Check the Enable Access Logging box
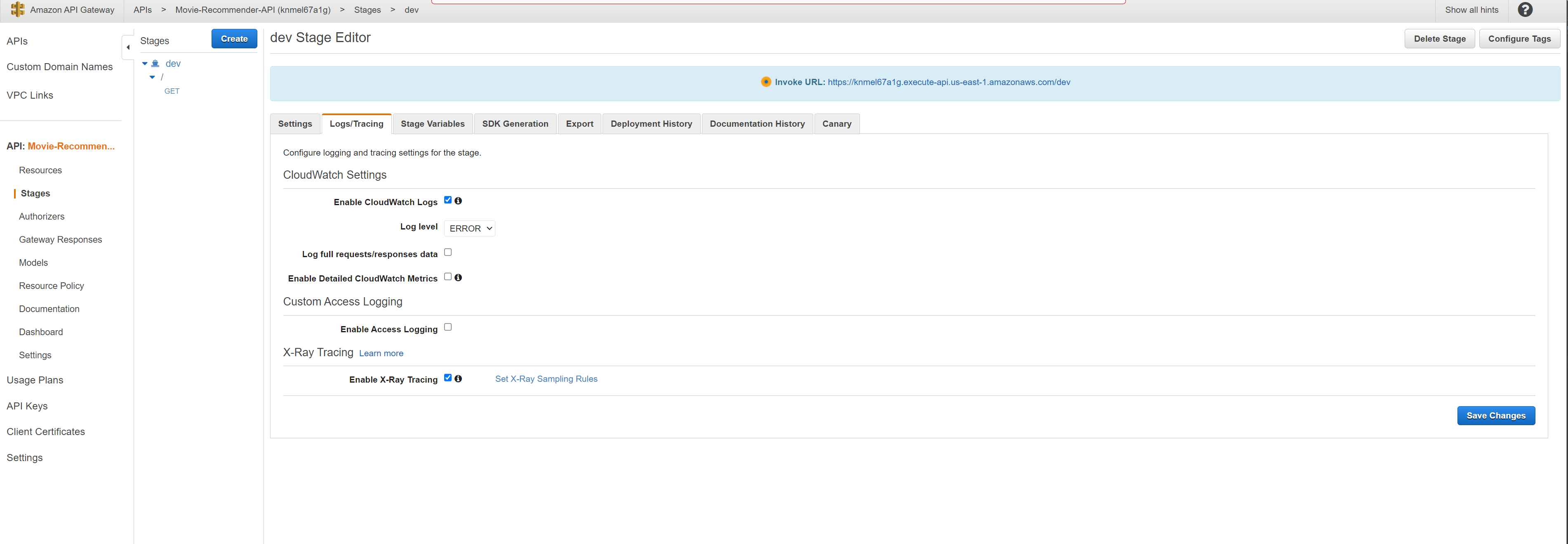Image resolution: width=1568 pixels, height=544 pixels. 448,327
